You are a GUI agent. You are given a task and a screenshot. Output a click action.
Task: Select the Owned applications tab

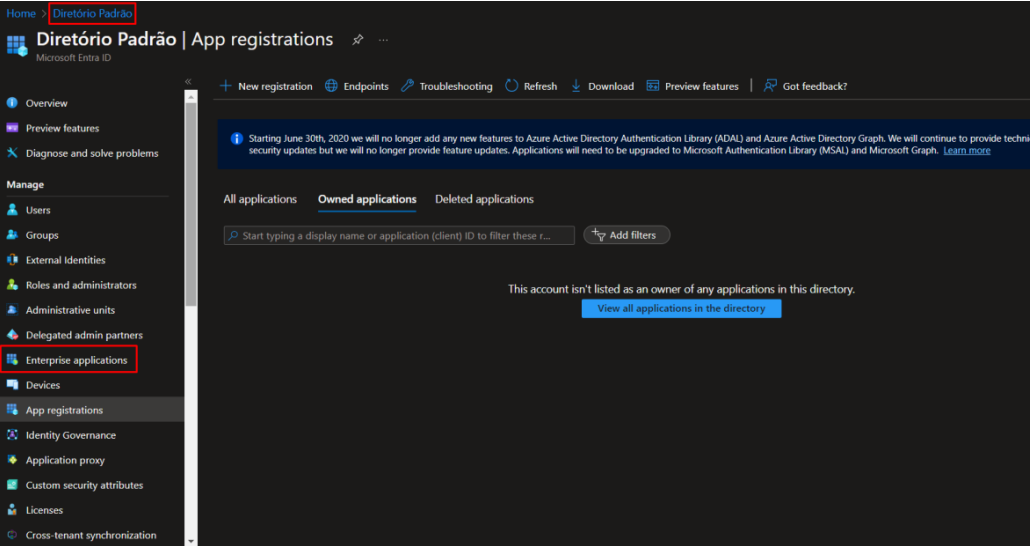(x=367, y=199)
